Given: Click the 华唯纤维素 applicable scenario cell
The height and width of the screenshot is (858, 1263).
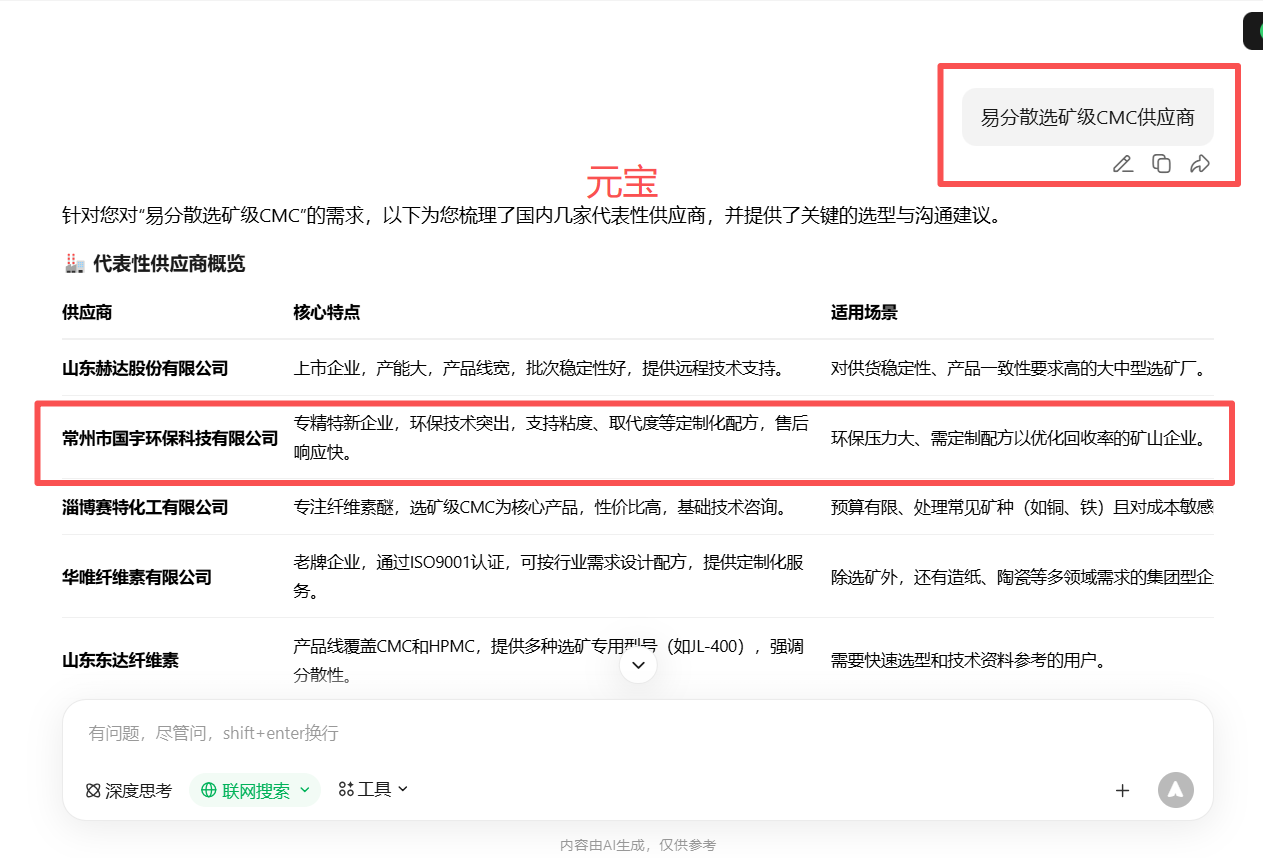Looking at the screenshot, I should coord(1022,577).
